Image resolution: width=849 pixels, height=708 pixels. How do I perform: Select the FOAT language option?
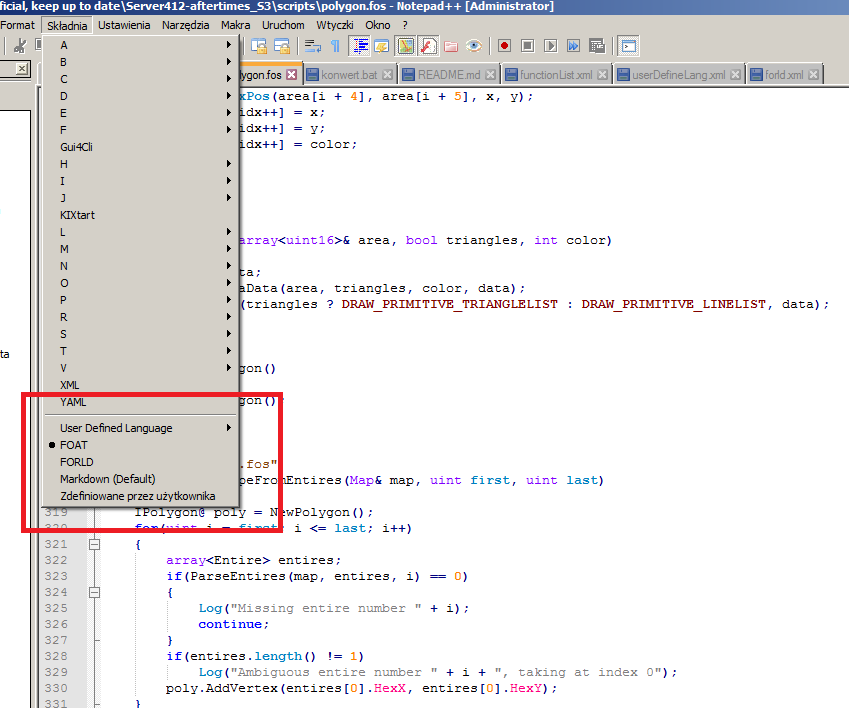coord(74,445)
